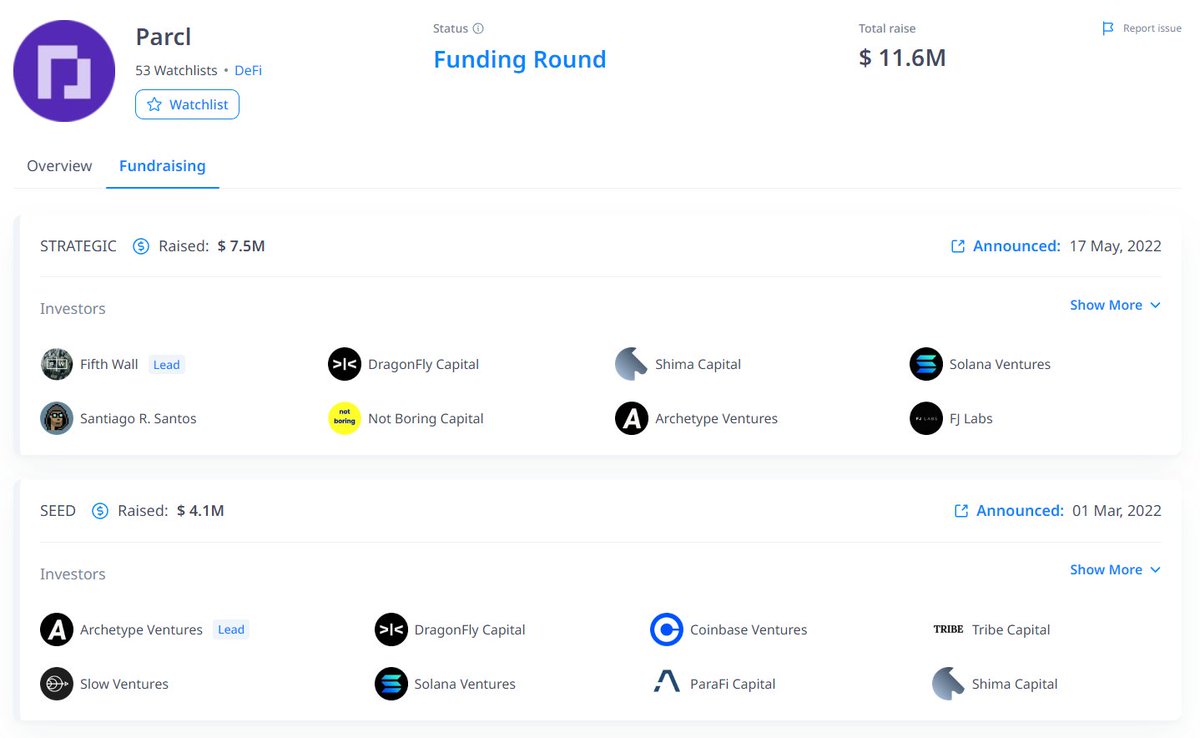Switch to the Fundraising tab
The height and width of the screenshot is (738, 1200).
tap(162, 166)
